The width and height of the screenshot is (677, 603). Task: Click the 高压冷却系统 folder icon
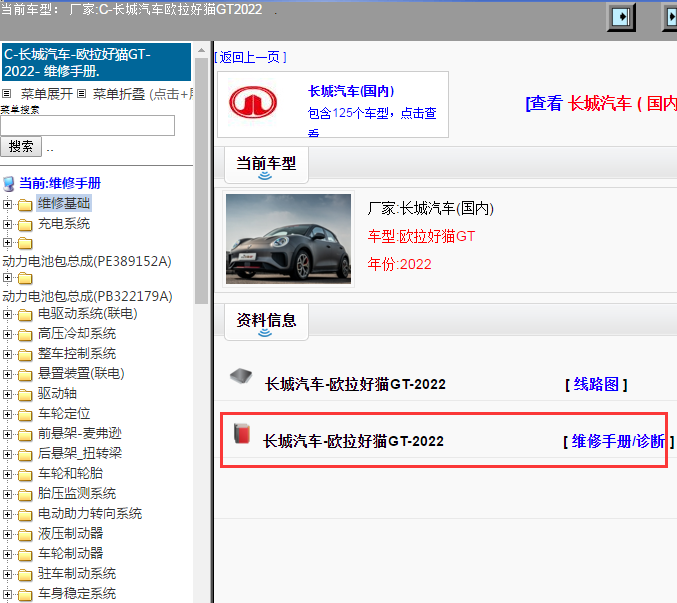[25, 335]
